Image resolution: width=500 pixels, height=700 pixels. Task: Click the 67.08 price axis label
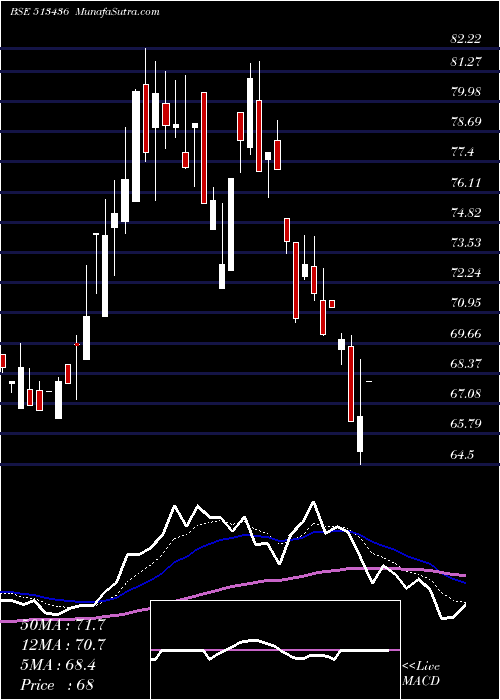tap(466, 394)
